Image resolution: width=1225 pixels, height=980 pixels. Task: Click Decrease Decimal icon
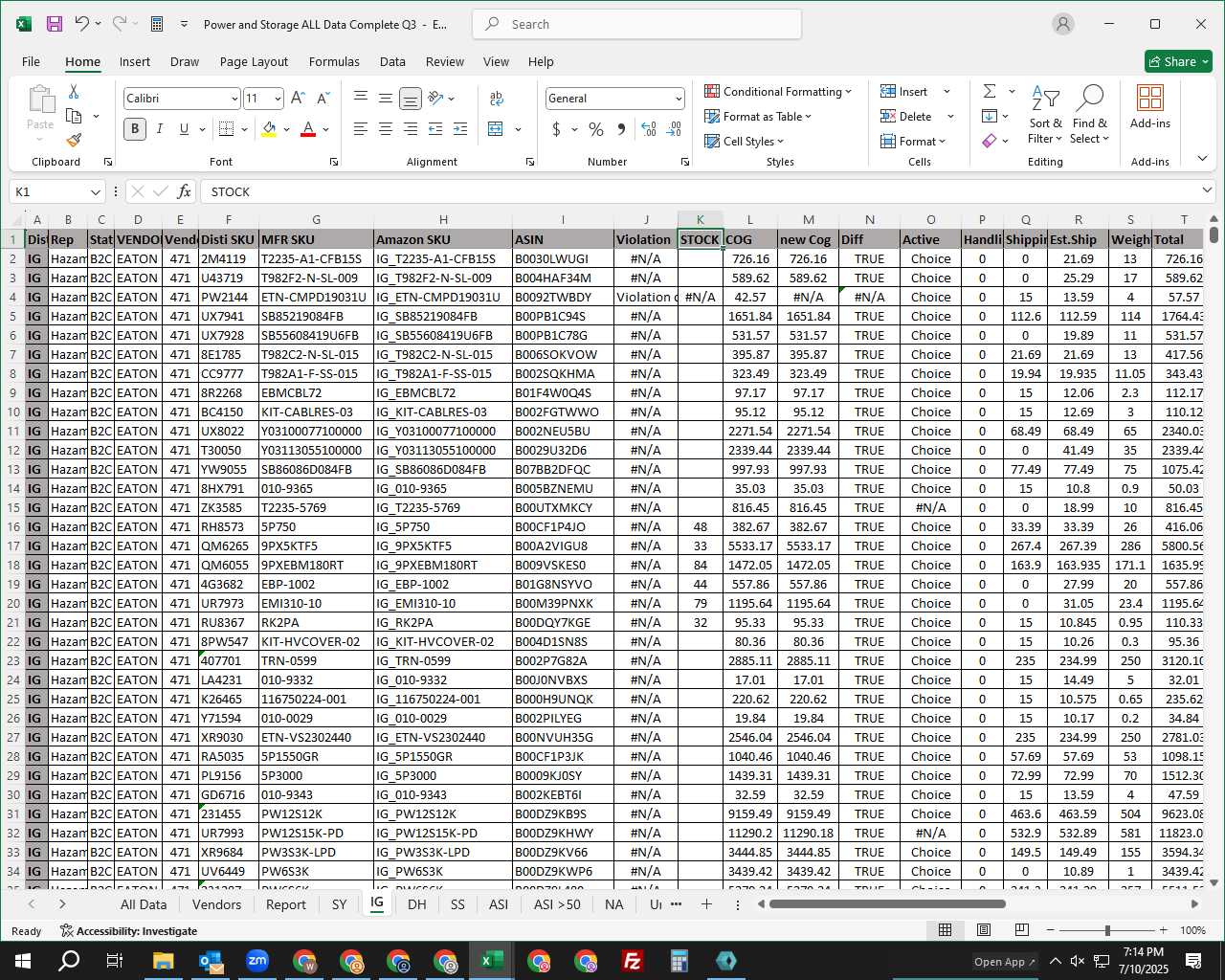tap(674, 129)
